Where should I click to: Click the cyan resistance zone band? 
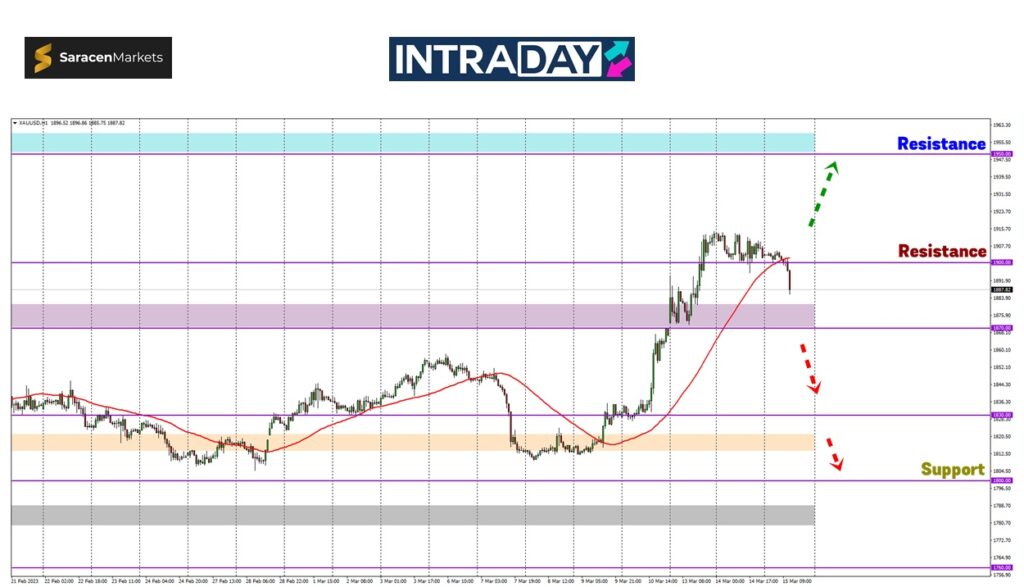(412, 142)
